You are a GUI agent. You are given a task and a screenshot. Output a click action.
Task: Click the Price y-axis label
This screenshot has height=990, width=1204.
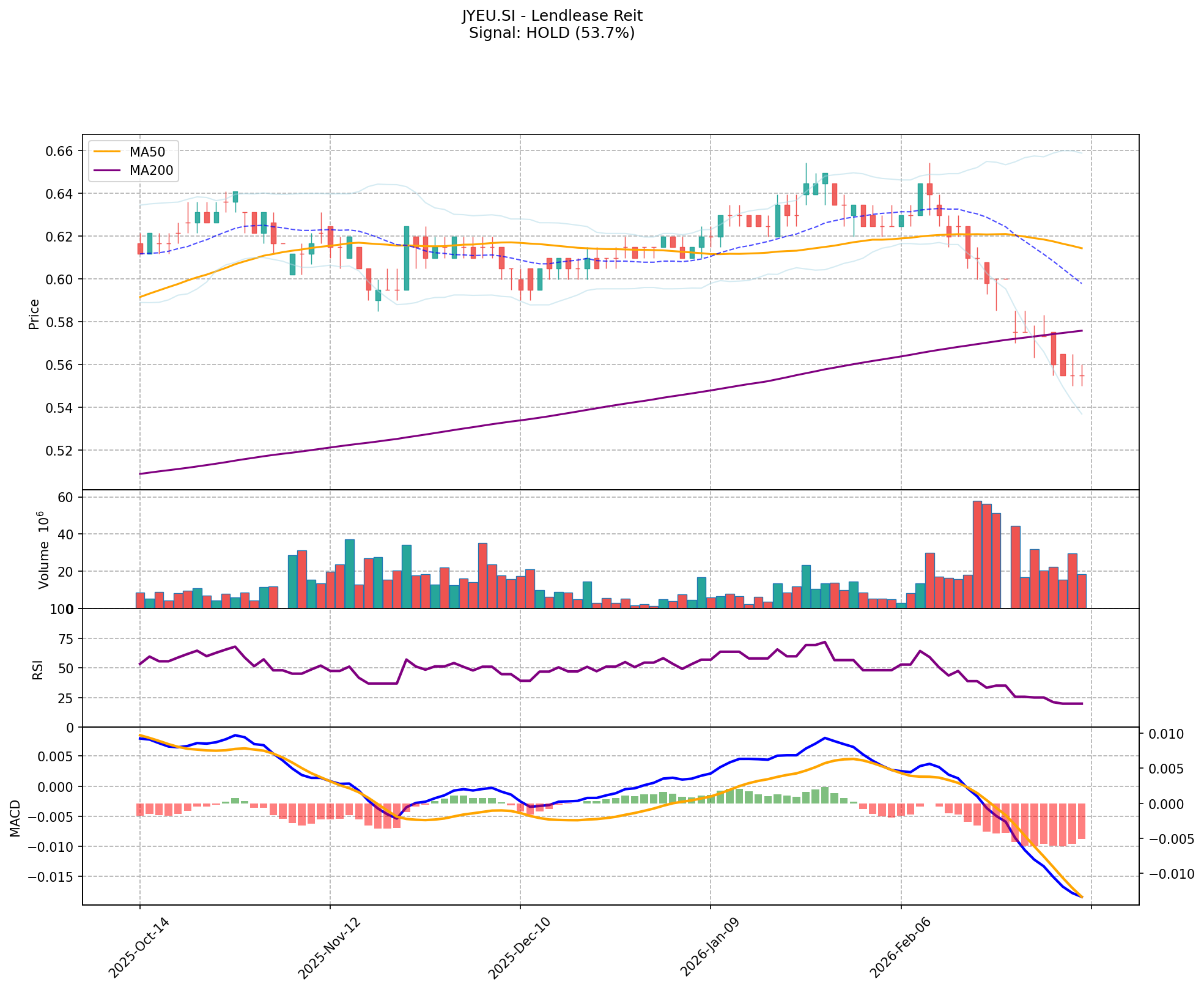(x=34, y=314)
